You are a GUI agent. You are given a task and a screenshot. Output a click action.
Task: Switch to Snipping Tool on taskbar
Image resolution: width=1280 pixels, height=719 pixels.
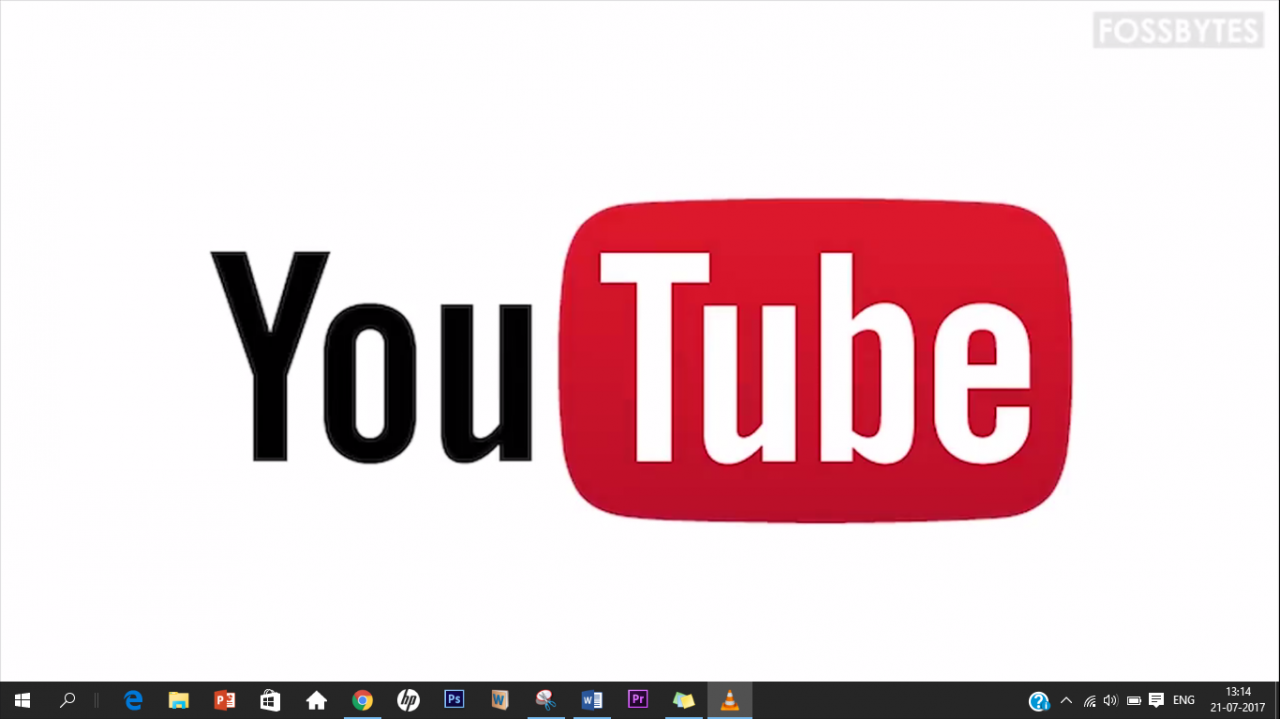click(546, 700)
